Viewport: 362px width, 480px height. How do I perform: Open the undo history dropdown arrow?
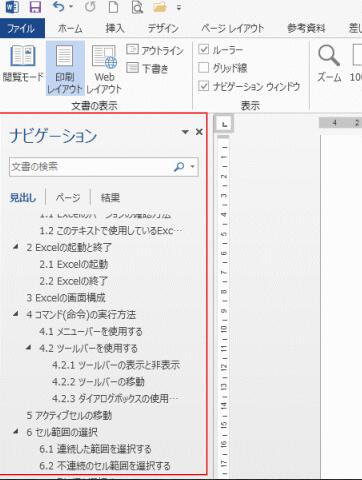[71, 7]
